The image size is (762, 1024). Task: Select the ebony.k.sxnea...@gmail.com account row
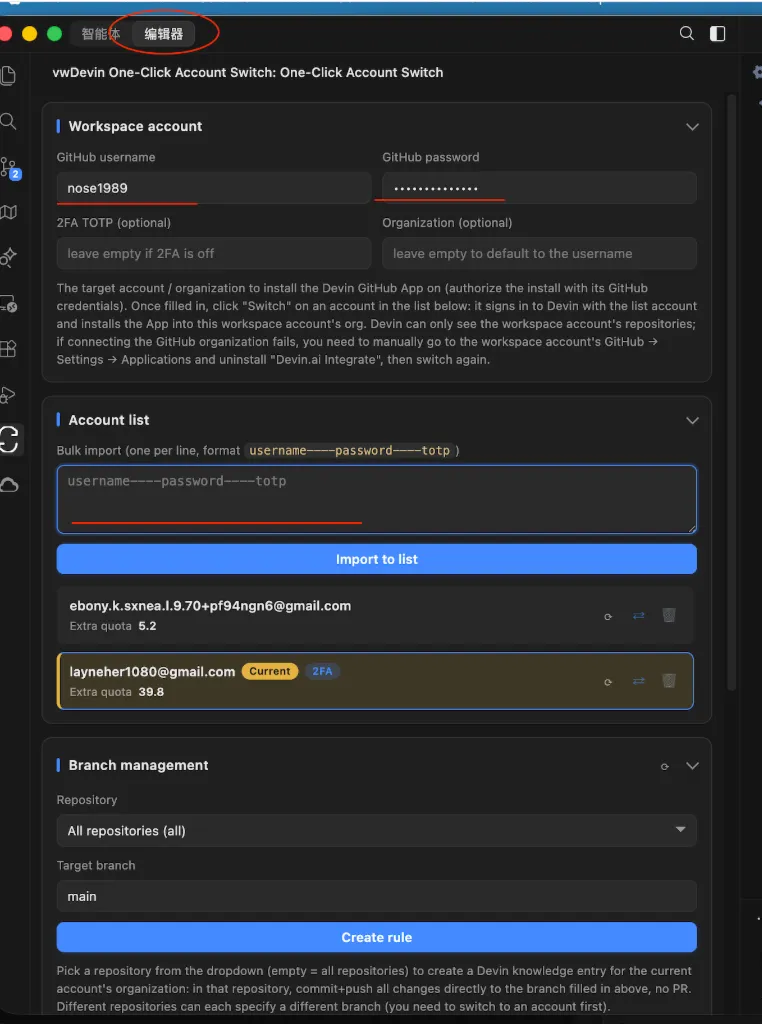pos(375,615)
